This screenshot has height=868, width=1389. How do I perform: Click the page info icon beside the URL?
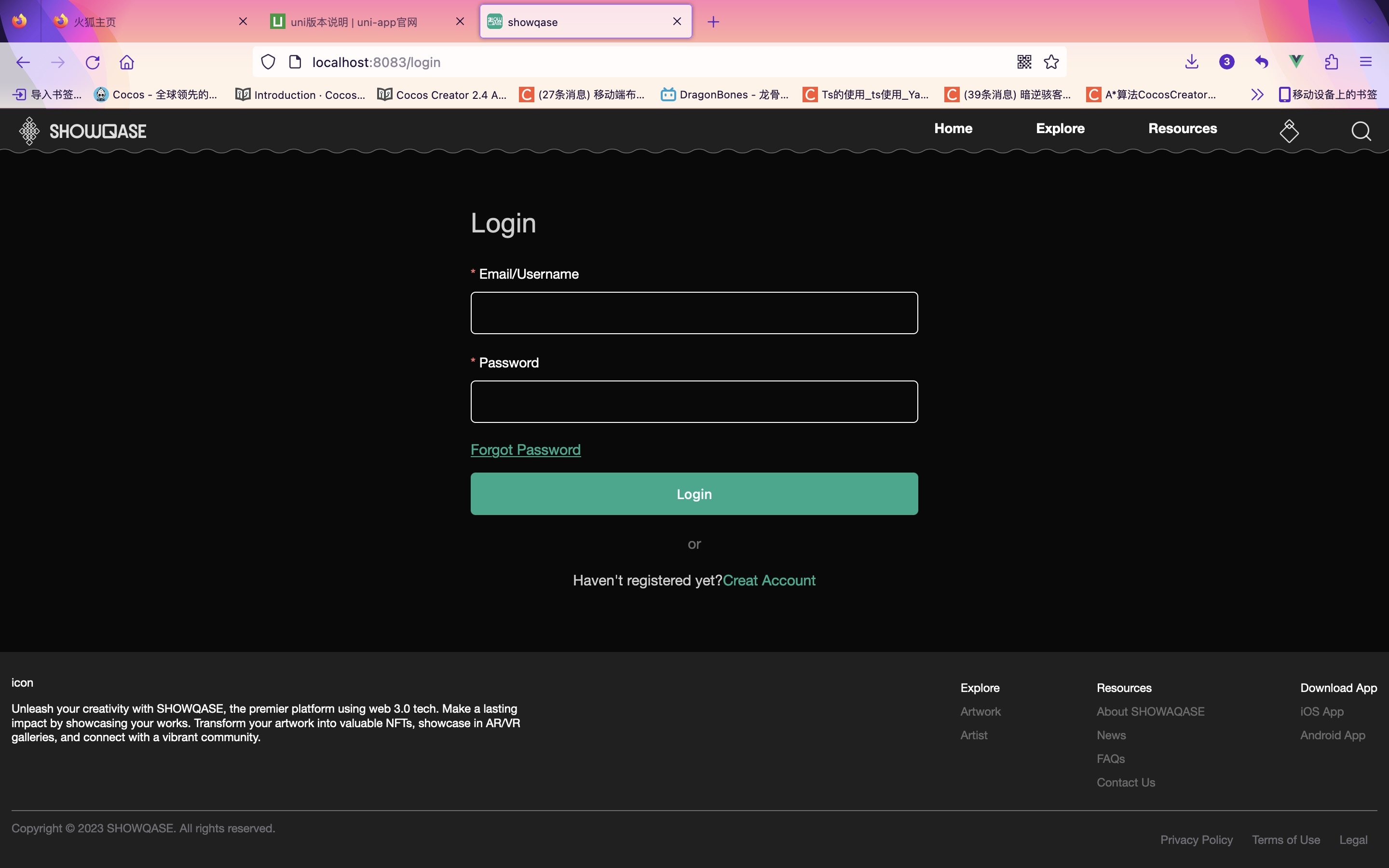(295, 62)
